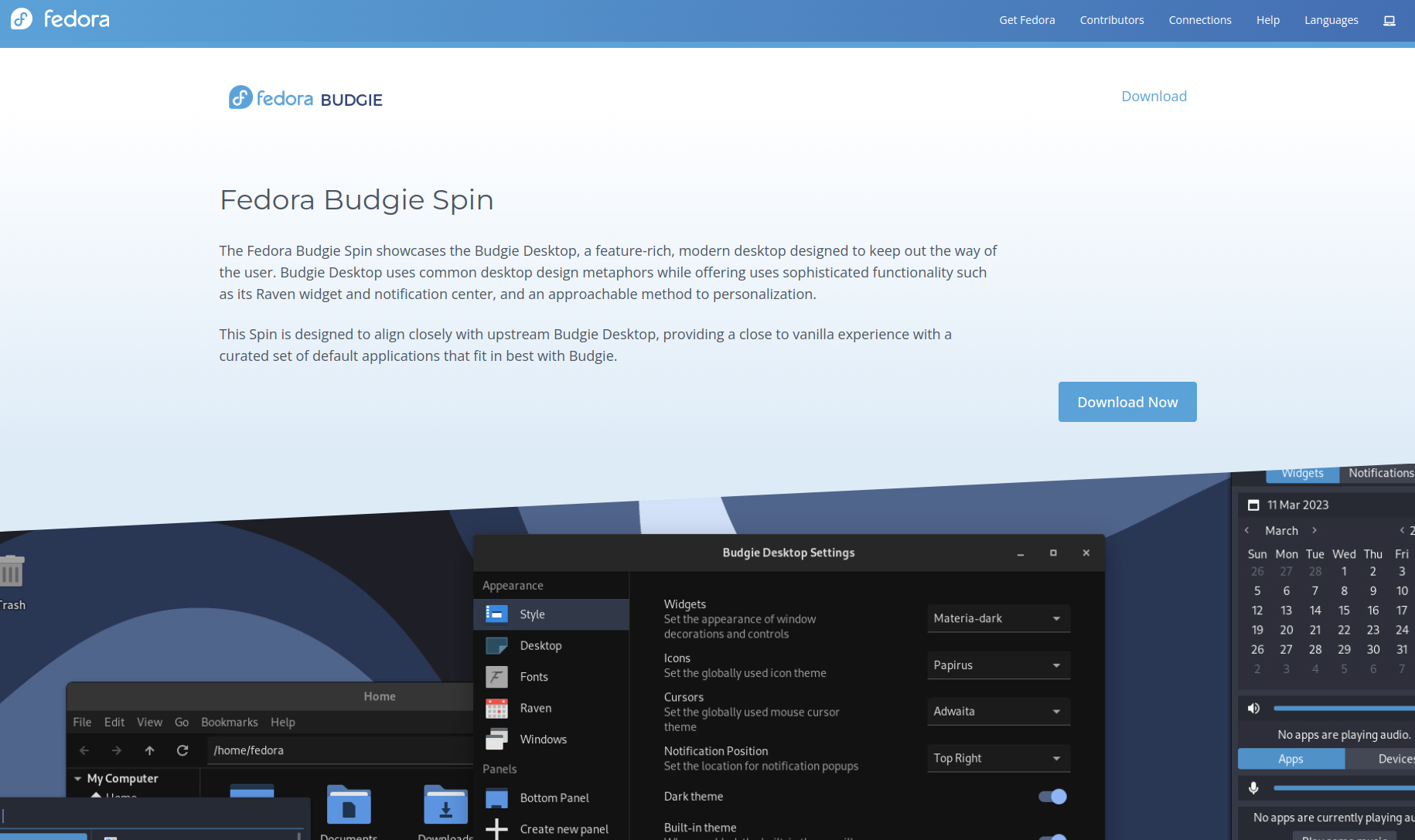Click the Fedora logo in the top bar
1415x840 pixels.
coord(60,19)
